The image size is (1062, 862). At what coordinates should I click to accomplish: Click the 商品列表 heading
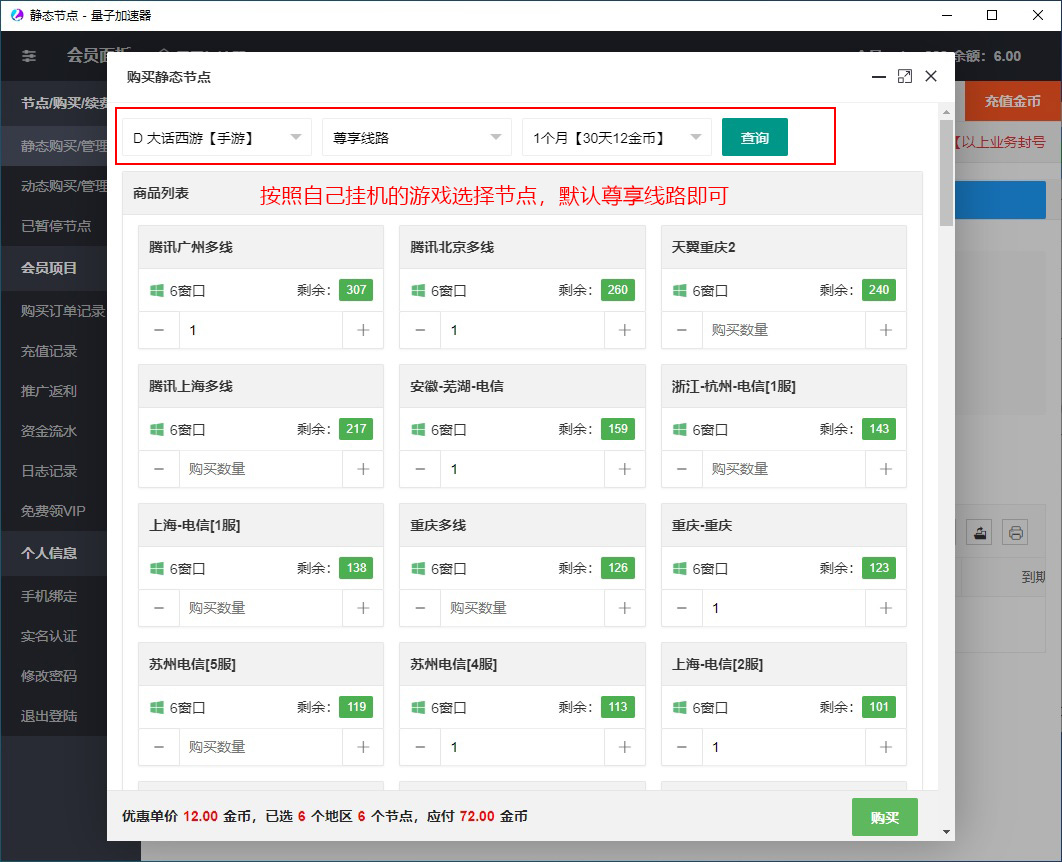pyautogui.click(x=161, y=194)
